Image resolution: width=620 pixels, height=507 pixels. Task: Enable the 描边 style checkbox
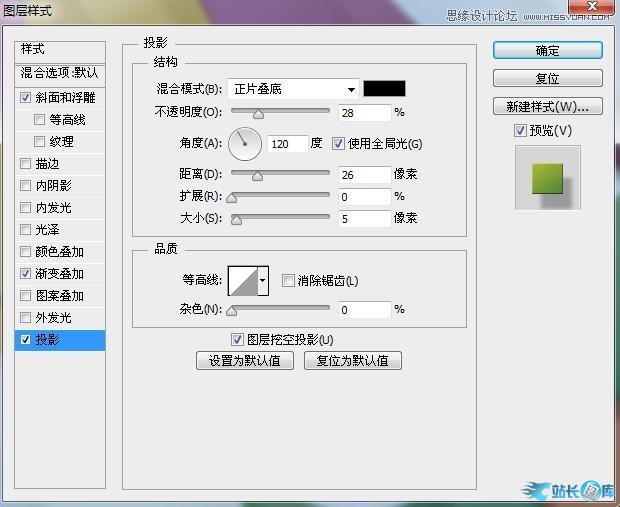25,164
